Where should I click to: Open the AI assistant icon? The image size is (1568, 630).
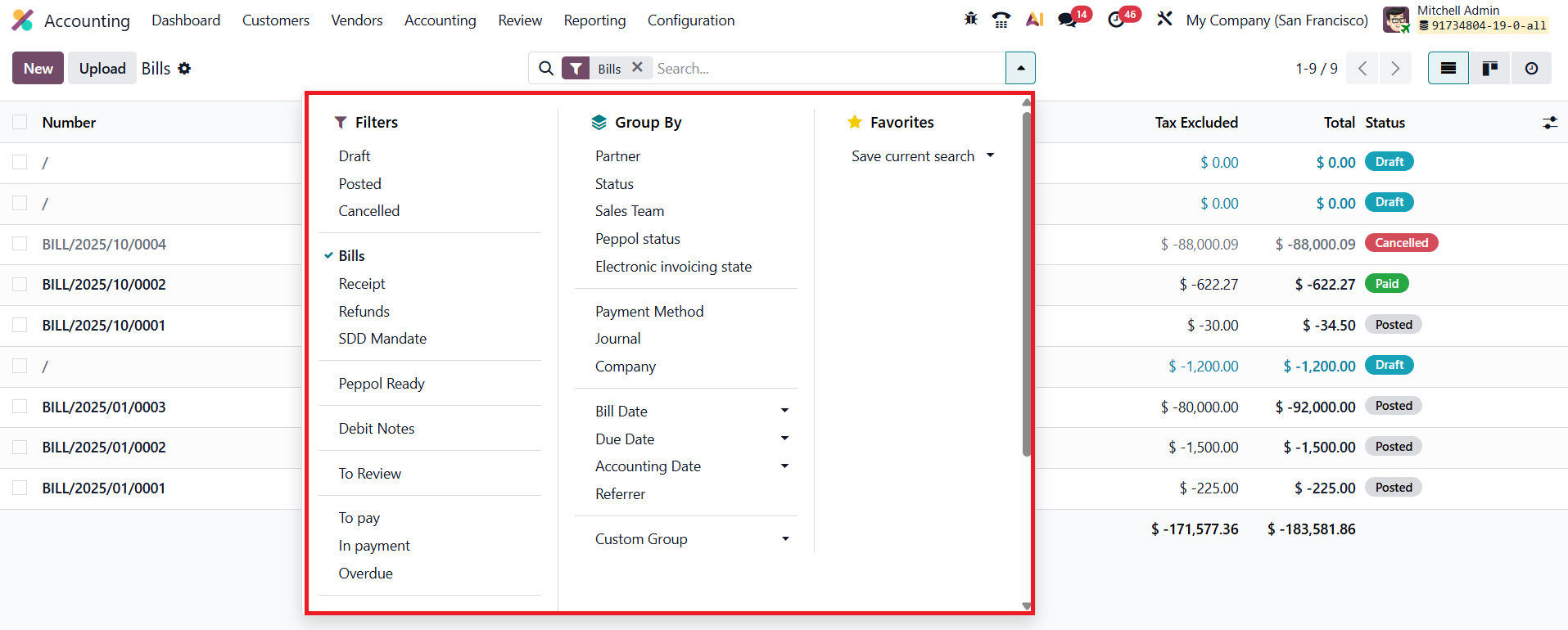coord(1034,20)
